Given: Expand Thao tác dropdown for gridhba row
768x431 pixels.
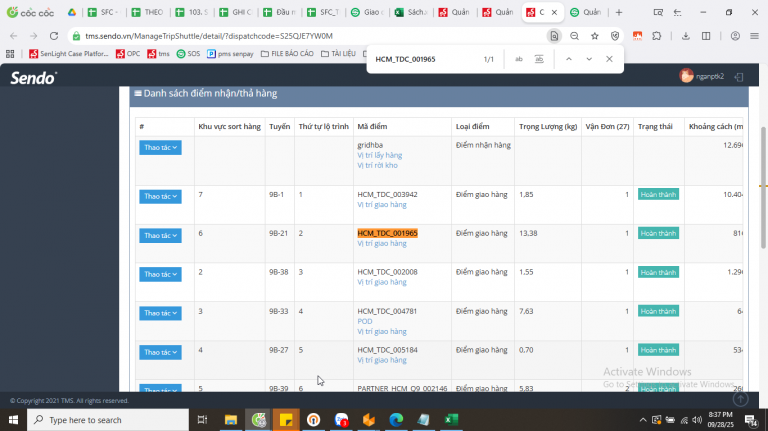Looking at the screenshot, I should pos(160,147).
